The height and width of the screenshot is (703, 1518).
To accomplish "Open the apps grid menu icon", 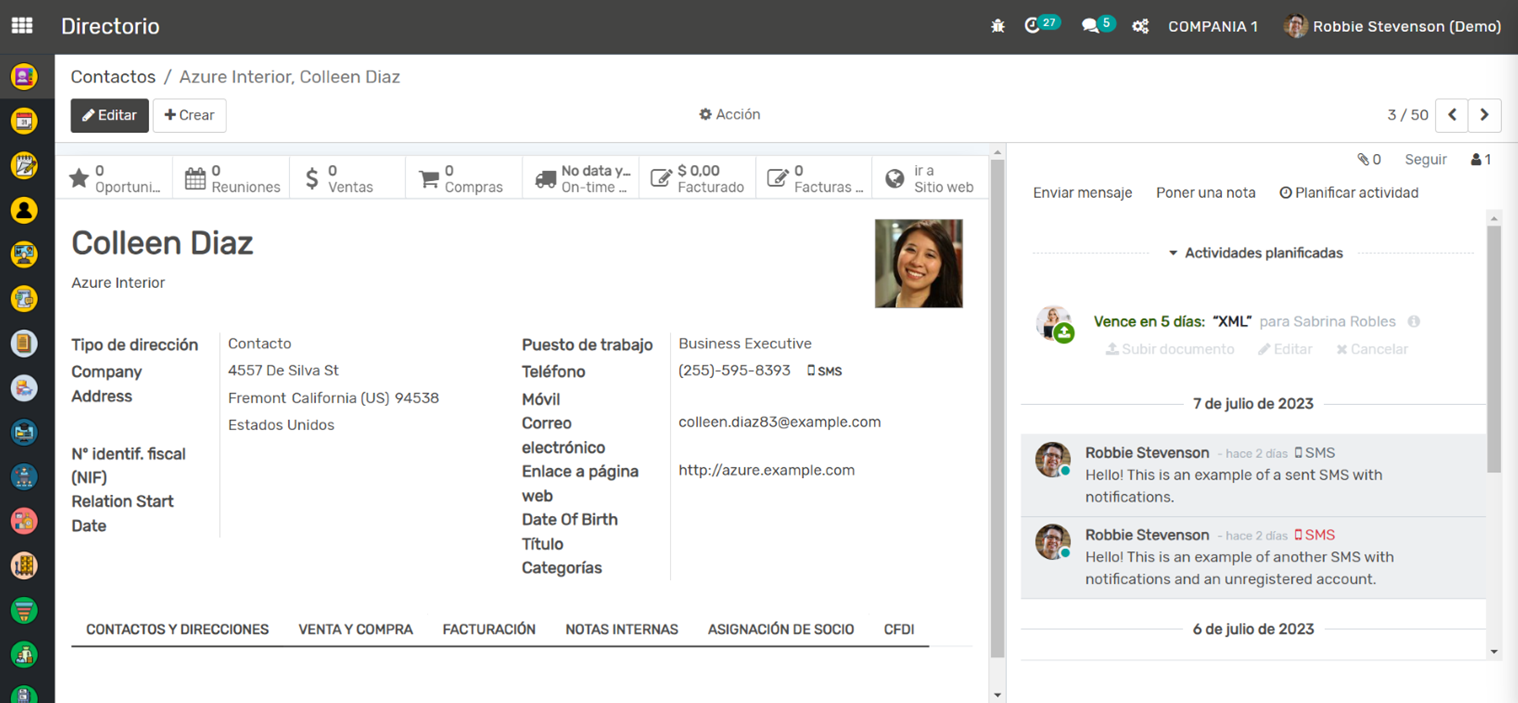I will point(21,26).
